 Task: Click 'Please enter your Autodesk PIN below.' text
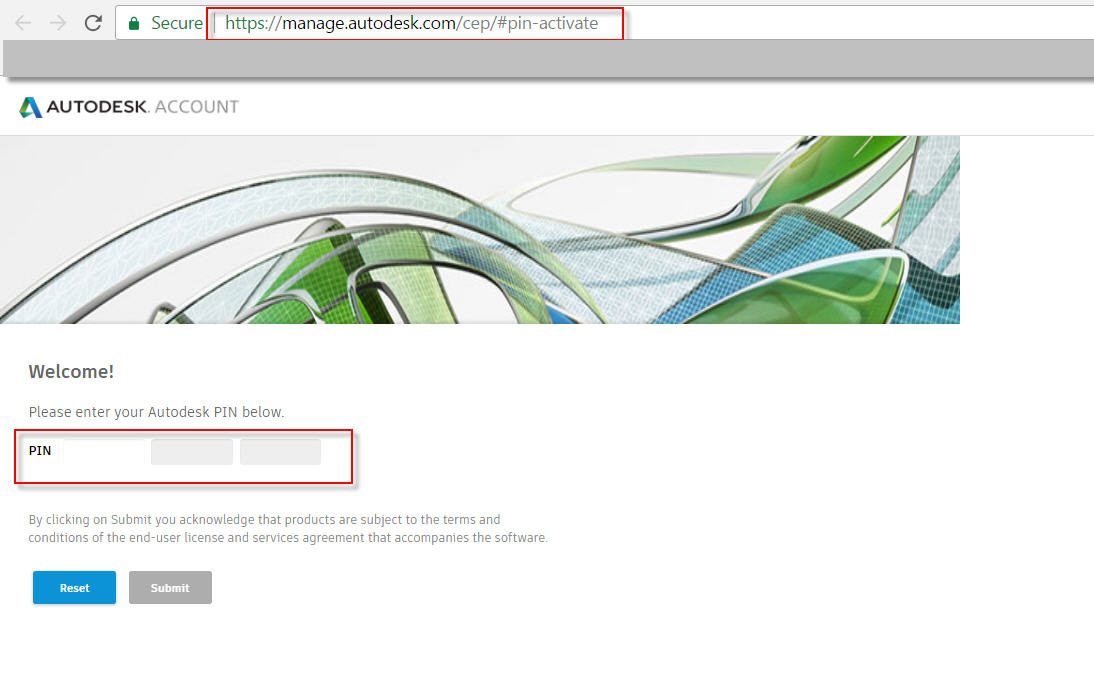click(156, 412)
